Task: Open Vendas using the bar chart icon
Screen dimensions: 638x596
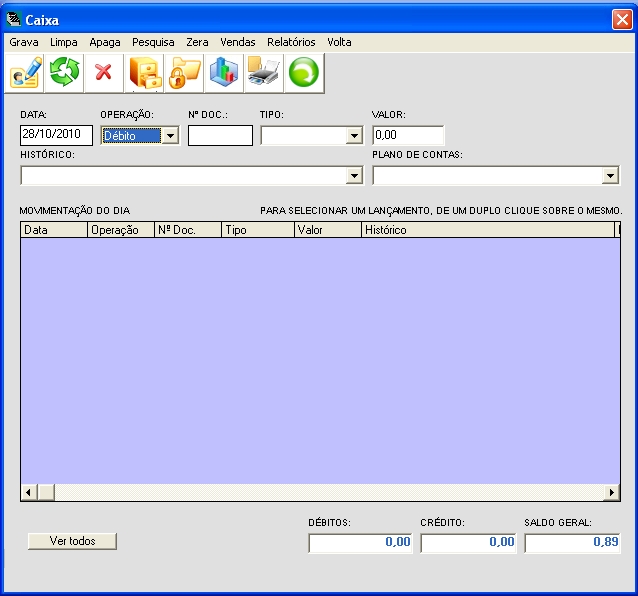Action: pyautogui.click(x=224, y=72)
